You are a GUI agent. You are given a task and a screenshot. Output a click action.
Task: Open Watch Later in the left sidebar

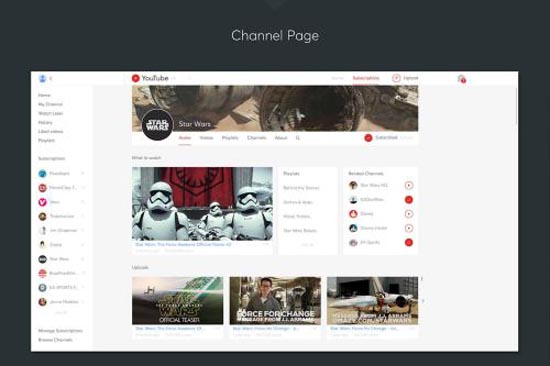(x=51, y=113)
